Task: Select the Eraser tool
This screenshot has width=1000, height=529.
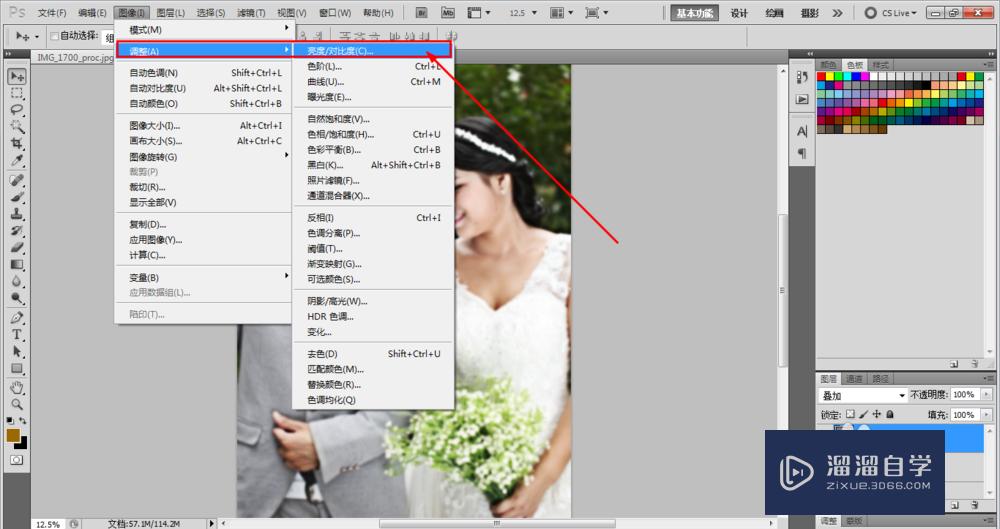Action: tap(17, 247)
